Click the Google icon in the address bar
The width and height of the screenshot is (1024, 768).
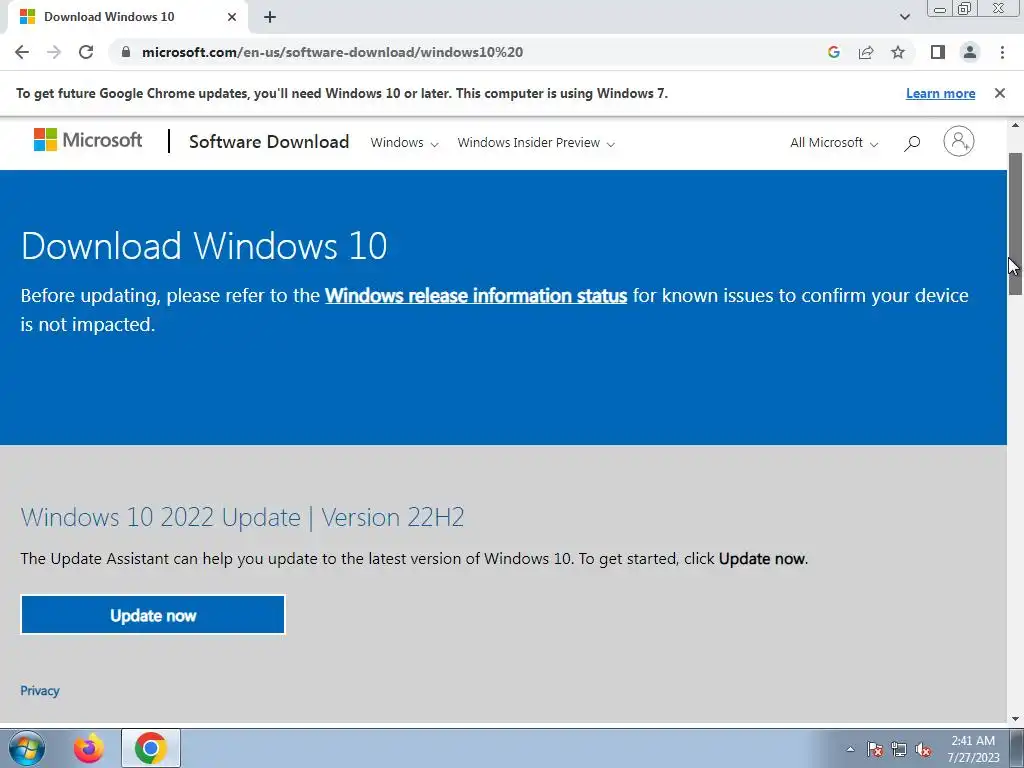click(x=833, y=52)
